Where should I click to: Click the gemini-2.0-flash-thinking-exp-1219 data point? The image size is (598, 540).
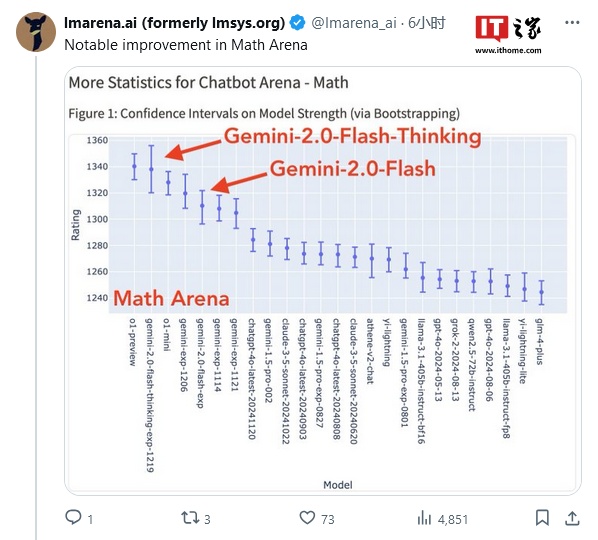(x=151, y=169)
